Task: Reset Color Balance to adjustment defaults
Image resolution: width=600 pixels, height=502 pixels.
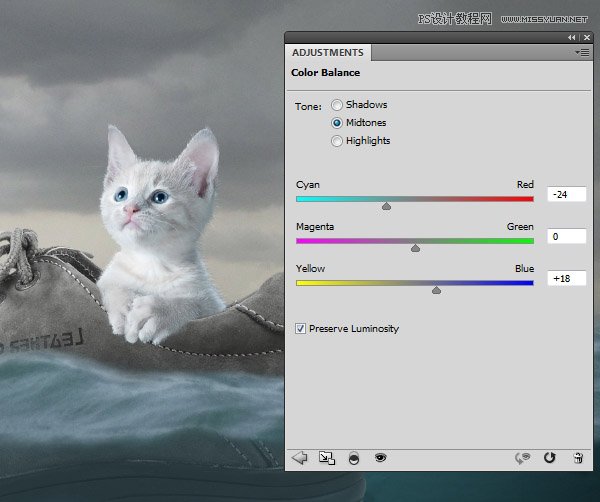Action: tap(549, 457)
